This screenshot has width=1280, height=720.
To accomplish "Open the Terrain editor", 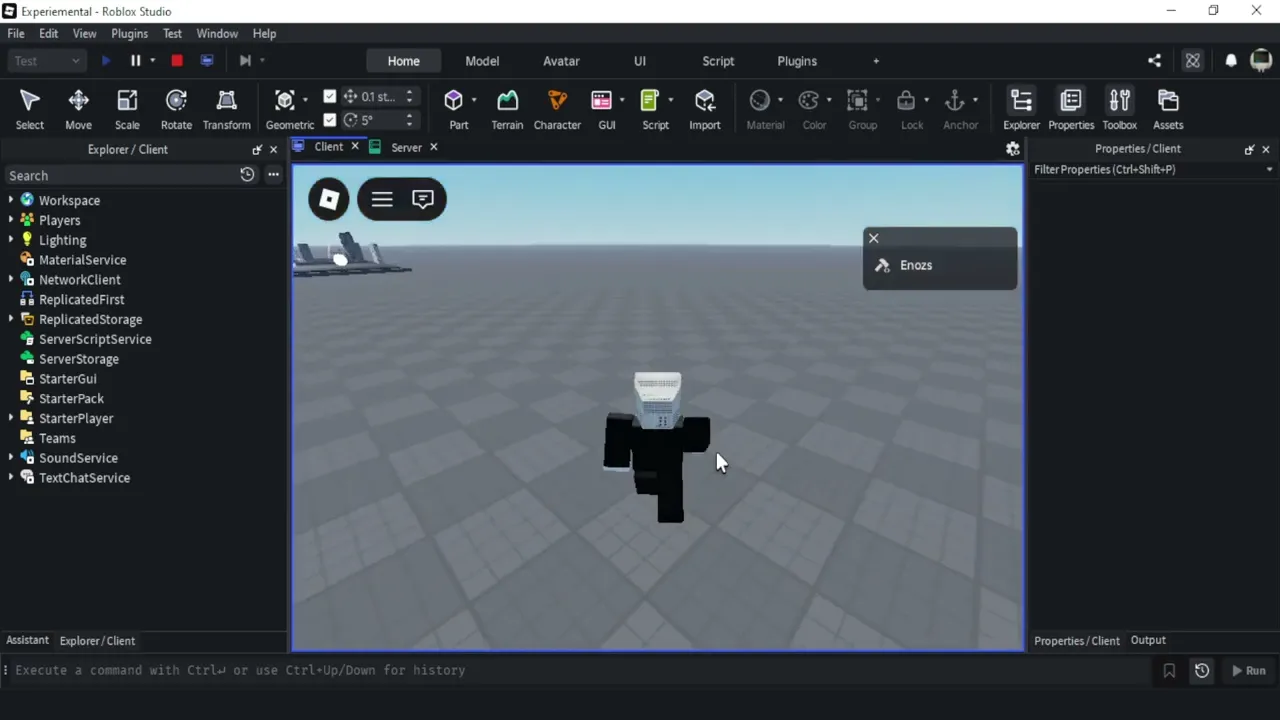I will (507, 109).
